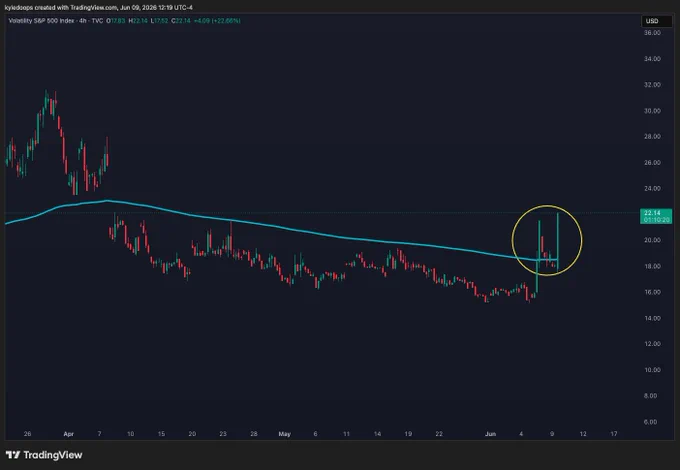The image size is (680, 470).
Task: Click the tall green candle at the latest bar
Action: [x=558, y=242]
